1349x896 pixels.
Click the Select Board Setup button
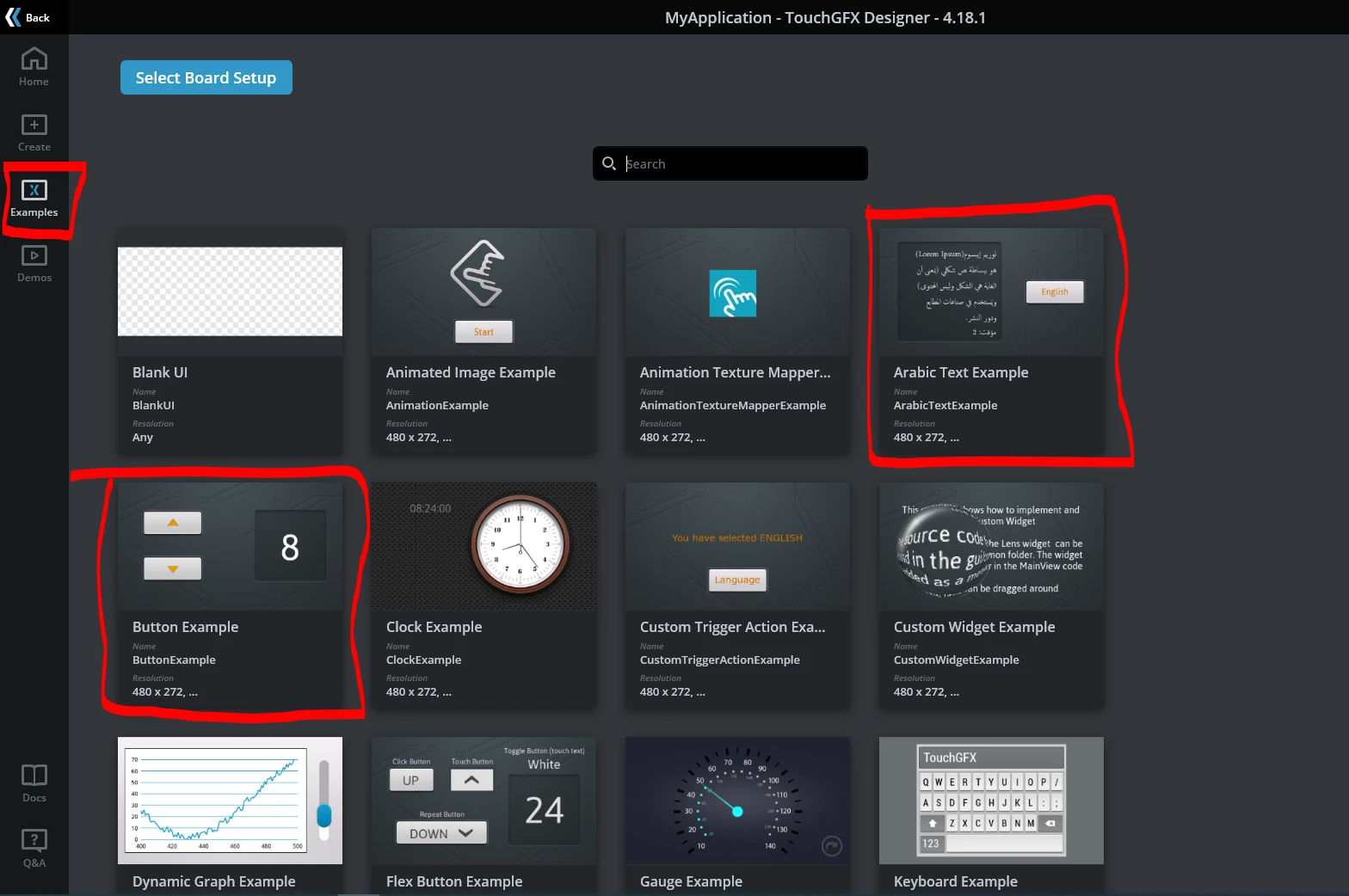tap(206, 77)
